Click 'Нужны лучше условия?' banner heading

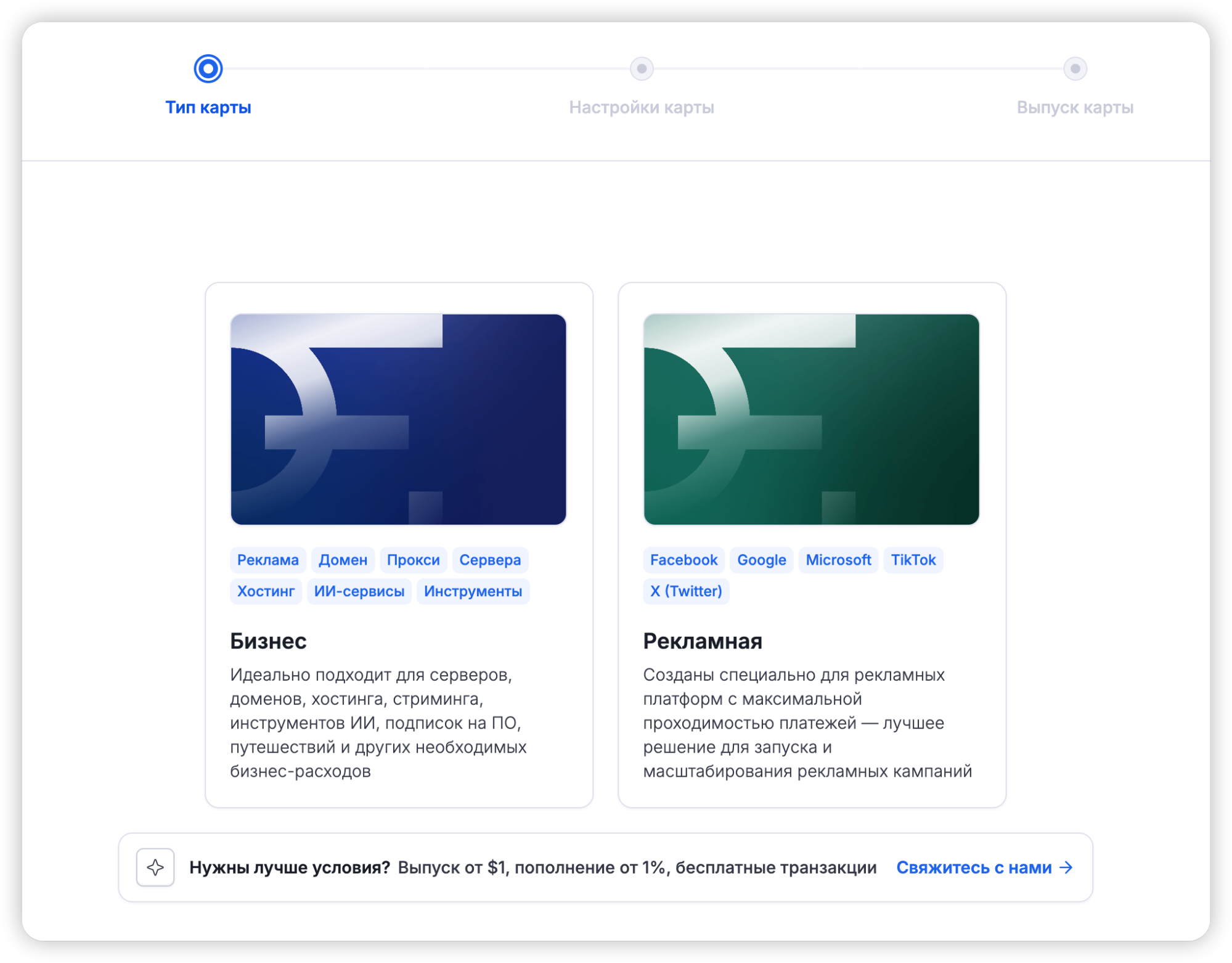pyautogui.click(x=290, y=867)
